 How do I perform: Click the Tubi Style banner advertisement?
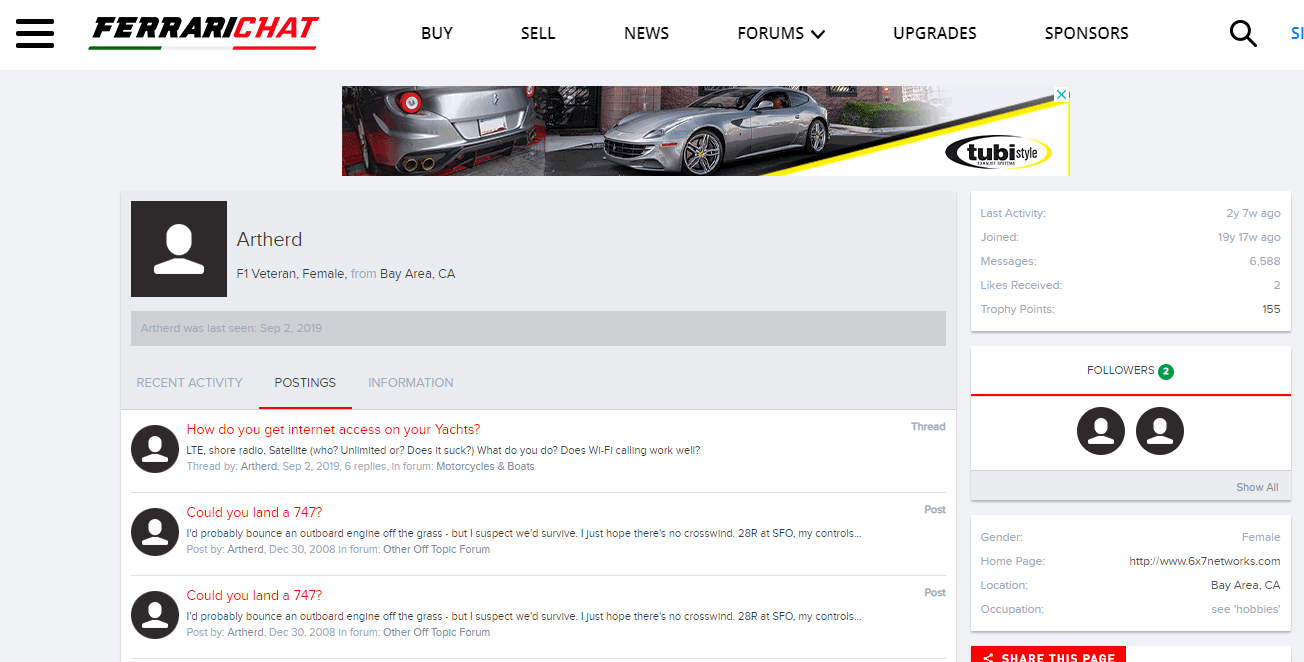point(706,131)
